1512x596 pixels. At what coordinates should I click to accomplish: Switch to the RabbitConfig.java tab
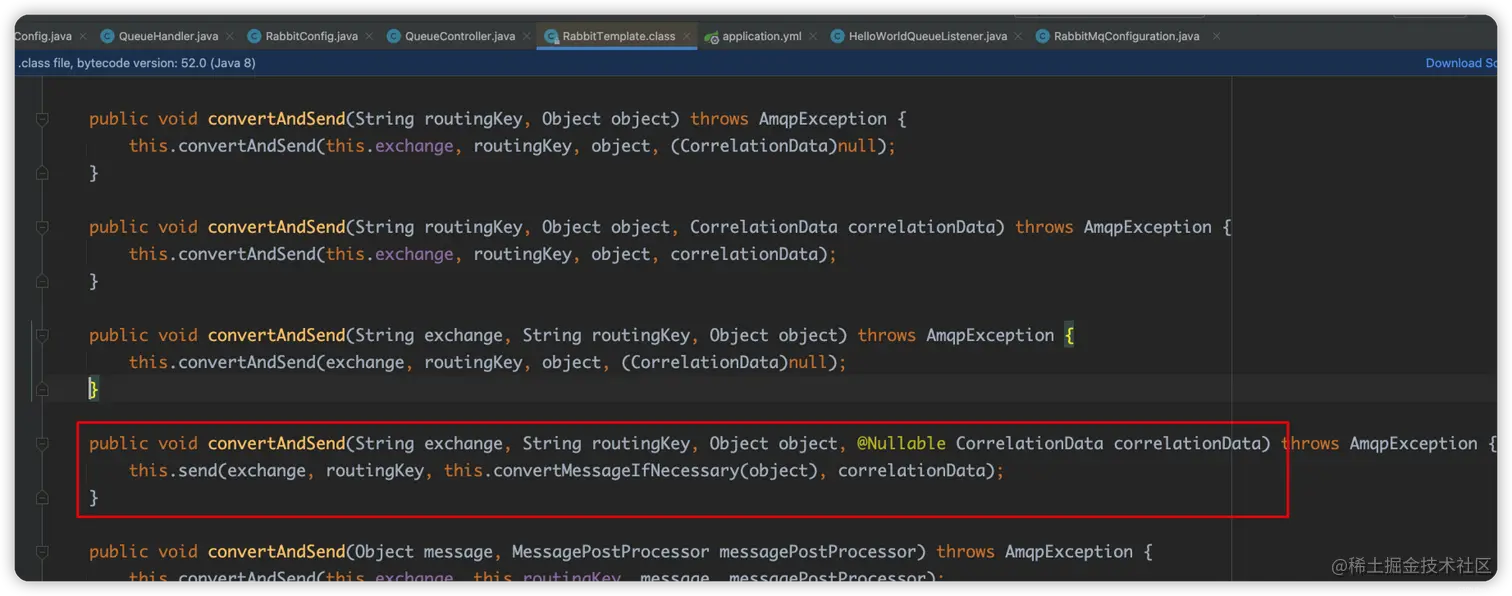pos(311,36)
